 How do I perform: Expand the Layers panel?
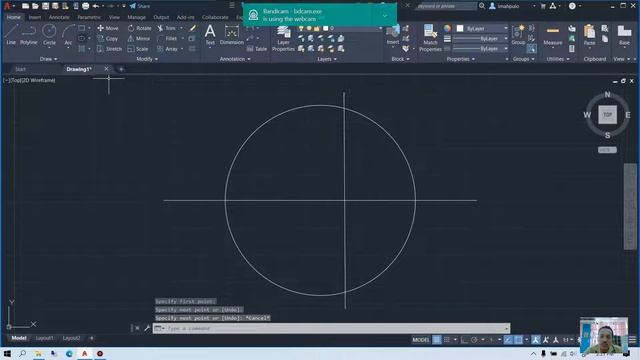[x=327, y=59]
